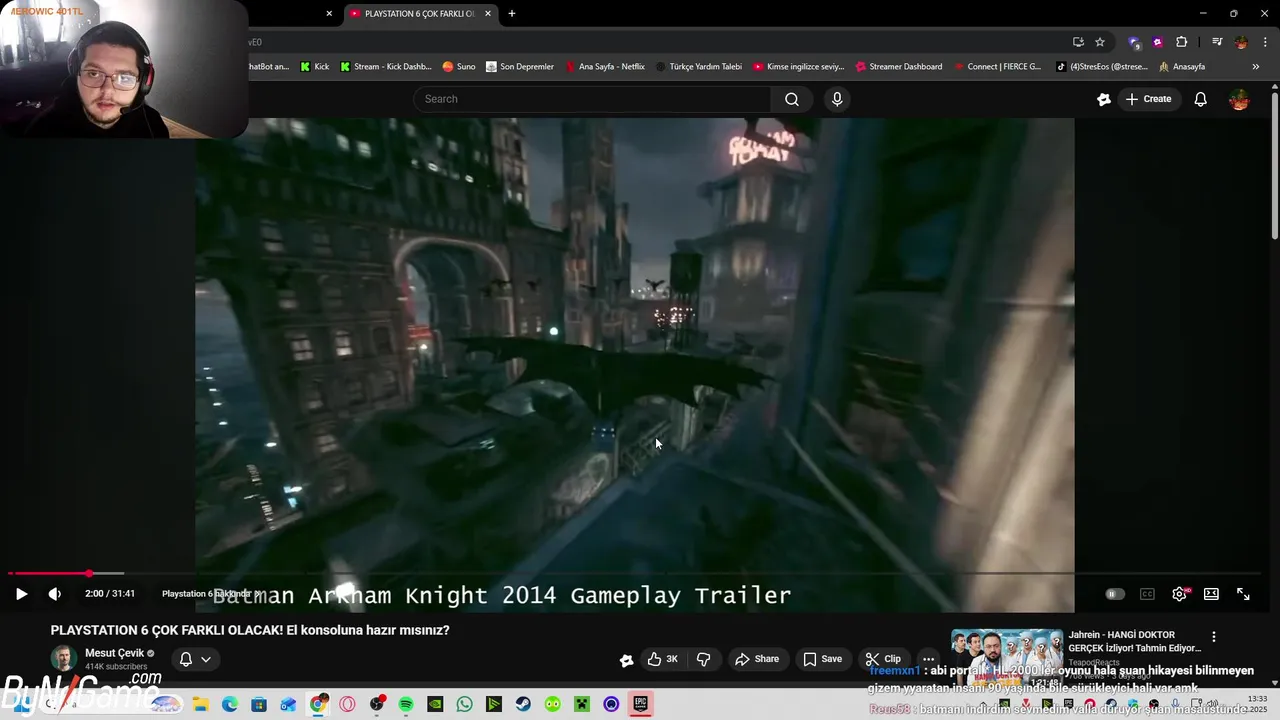Viewport: 1280px width, 720px height.
Task: Open the Connect | FIERCE G... bookmark
Action: (x=997, y=67)
